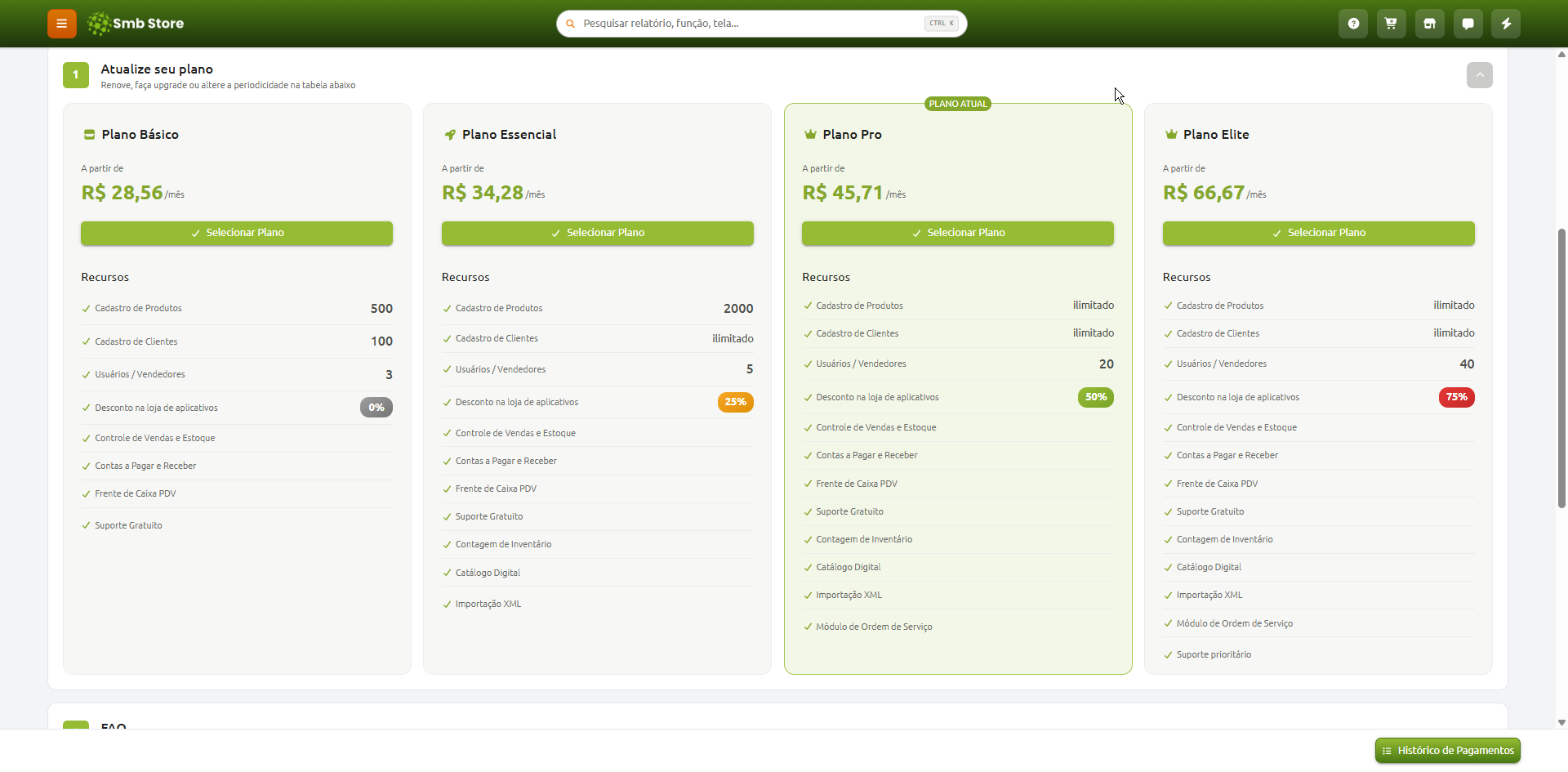Click the Usuários value 40 in Plano Elite
This screenshot has width=1568, height=772.
coord(1467,364)
